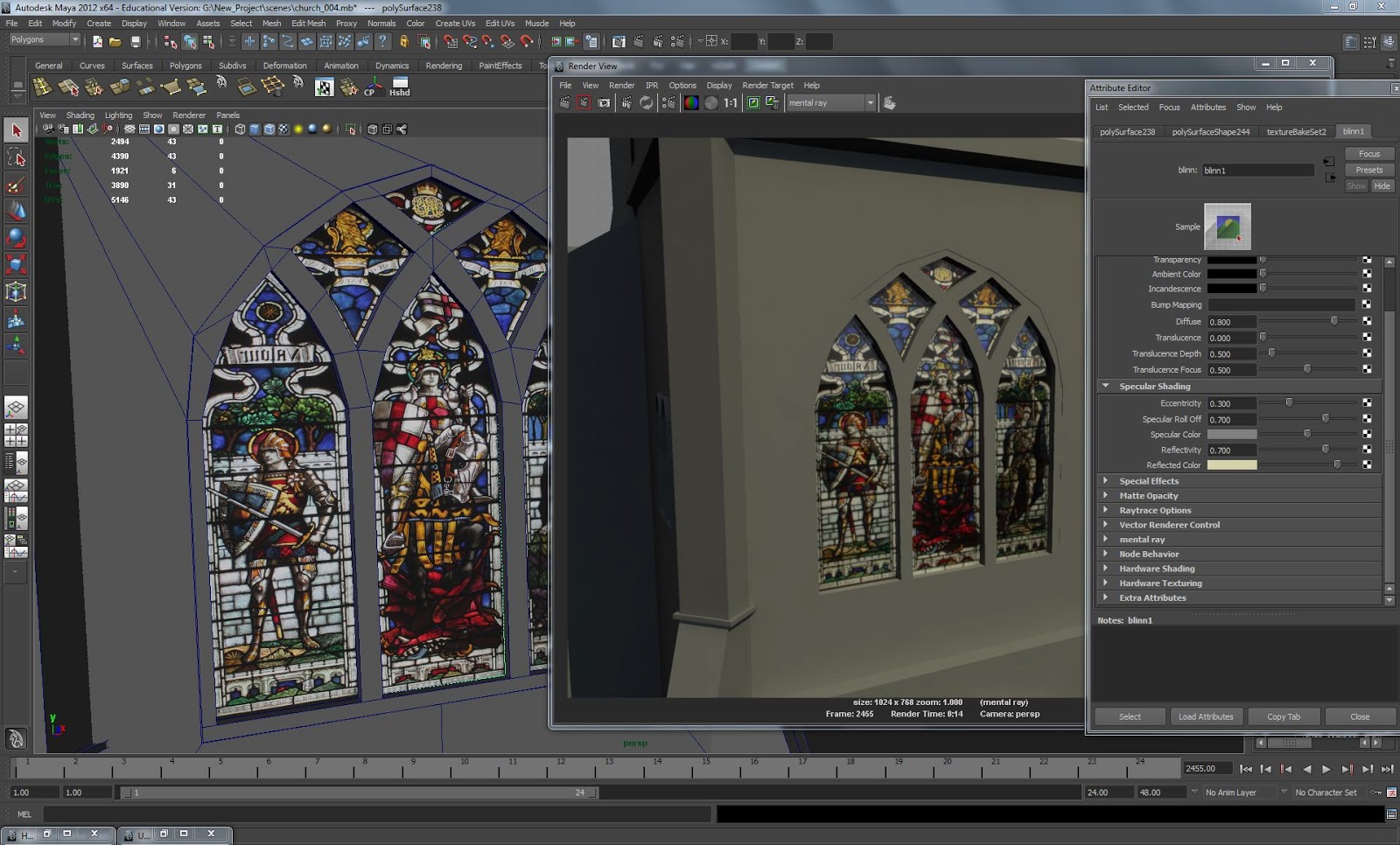Open the Create UVs menu
This screenshot has width=1400, height=845.
pos(455,24)
